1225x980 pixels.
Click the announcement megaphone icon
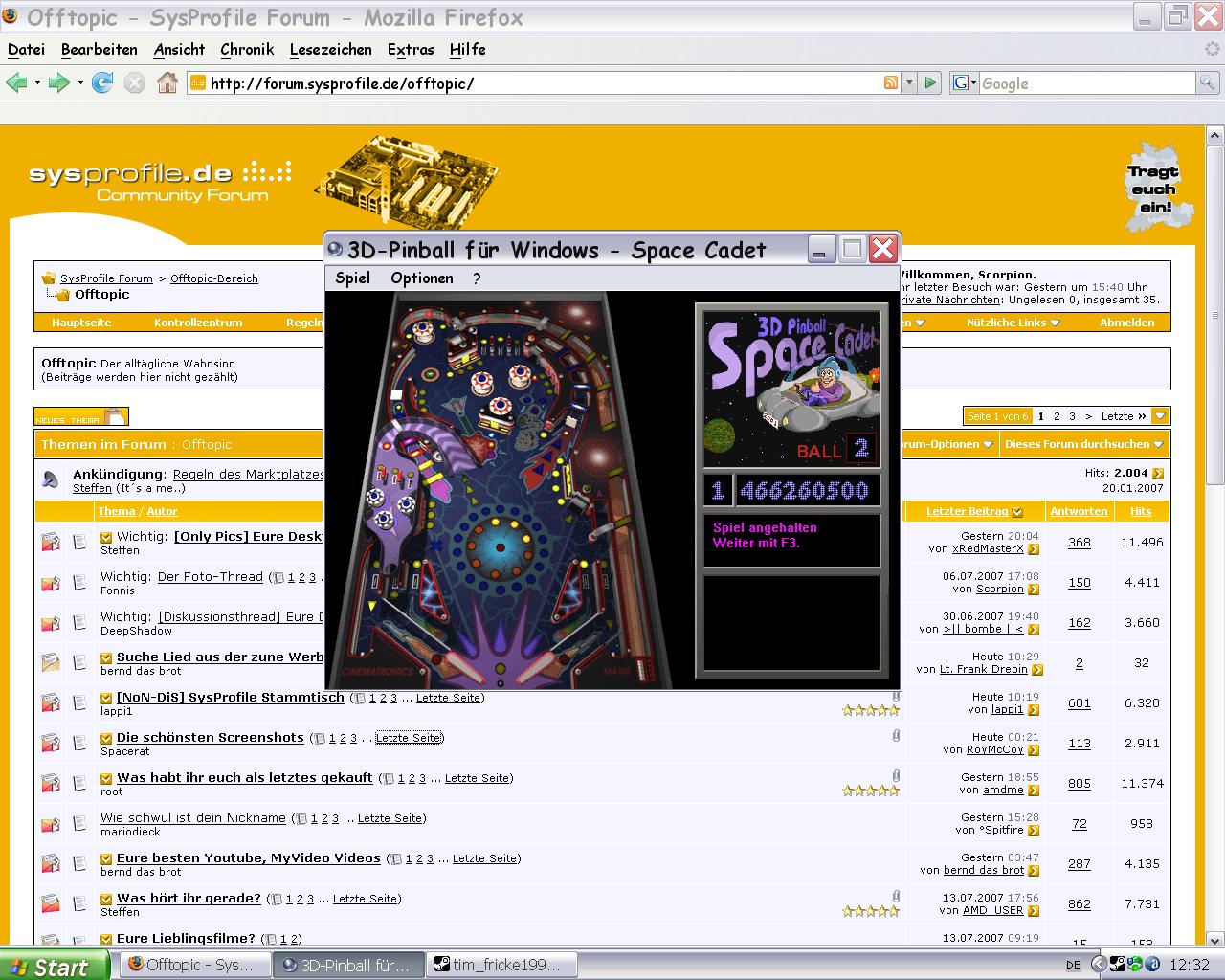pyautogui.click(x=50, y=480)
